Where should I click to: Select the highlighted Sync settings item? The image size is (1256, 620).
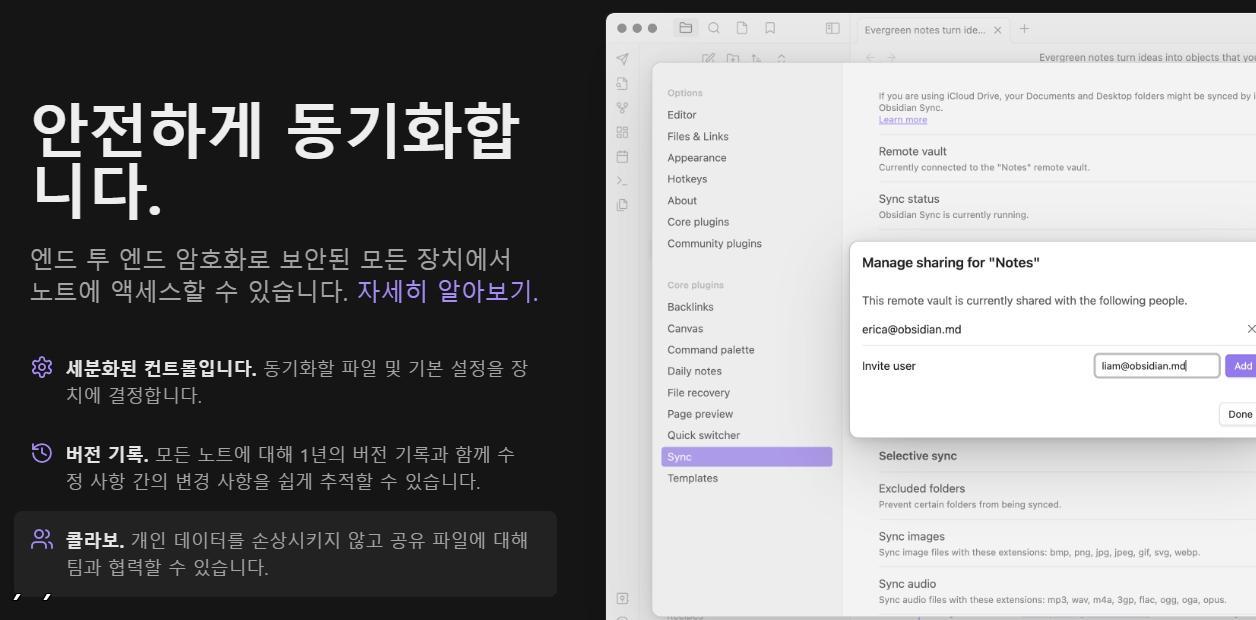click(747, 457)
